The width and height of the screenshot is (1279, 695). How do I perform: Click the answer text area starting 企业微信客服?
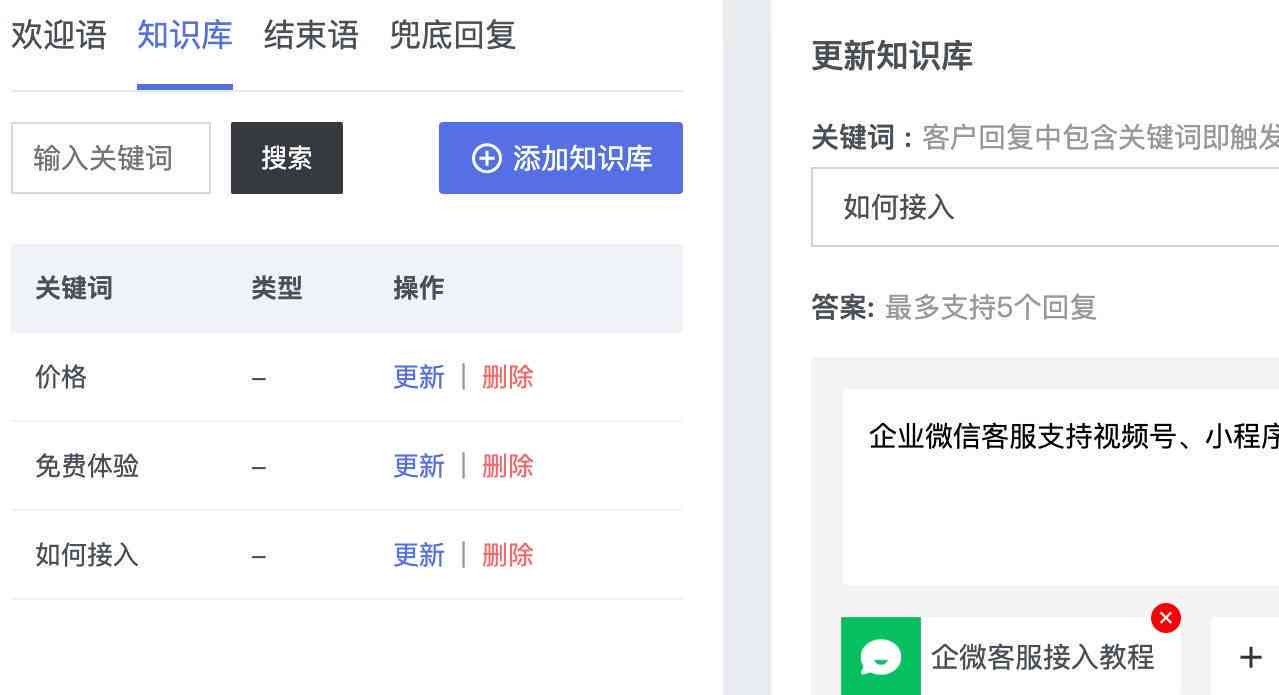(x=1060, y=487)
